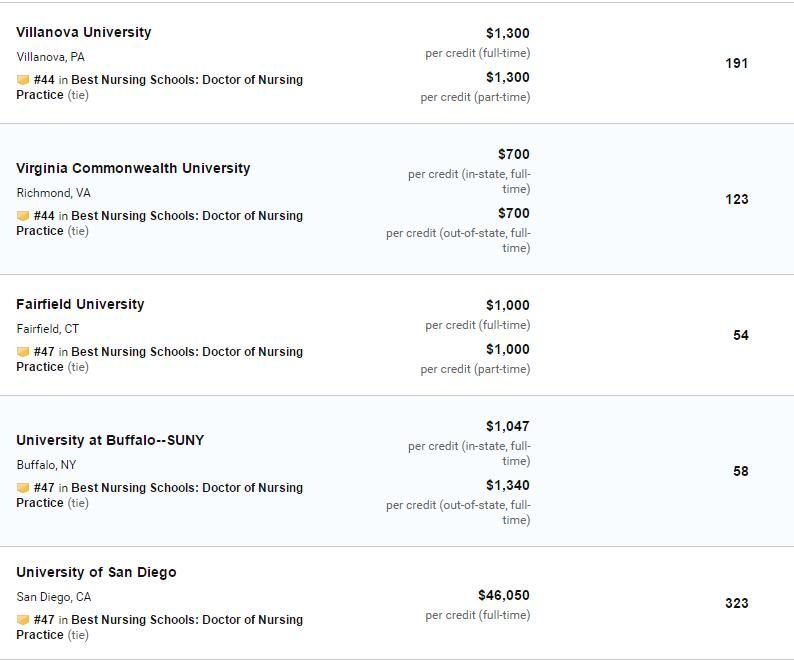Open the Virginia Commonwealth University school page
Image resolution: width=794 pixels, height=660 pixels.
click(x=133, y=168)
